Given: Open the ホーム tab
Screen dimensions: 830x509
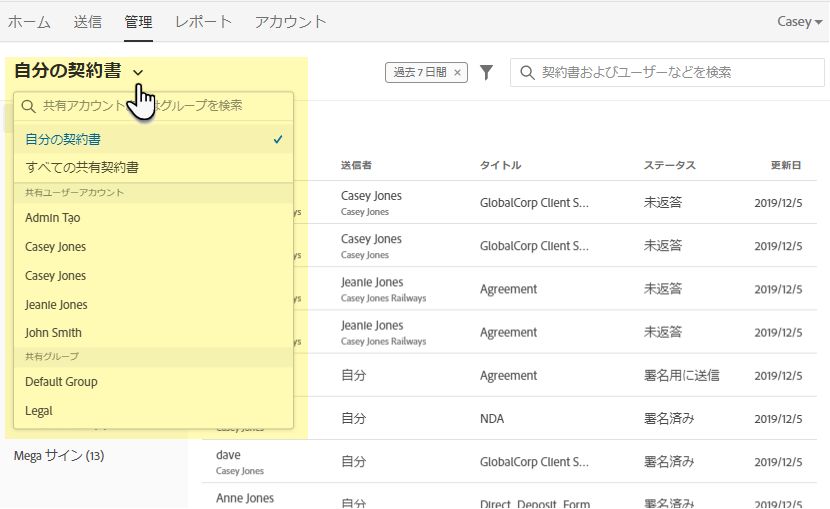Looking at the screenshot, I should [29, 22].
